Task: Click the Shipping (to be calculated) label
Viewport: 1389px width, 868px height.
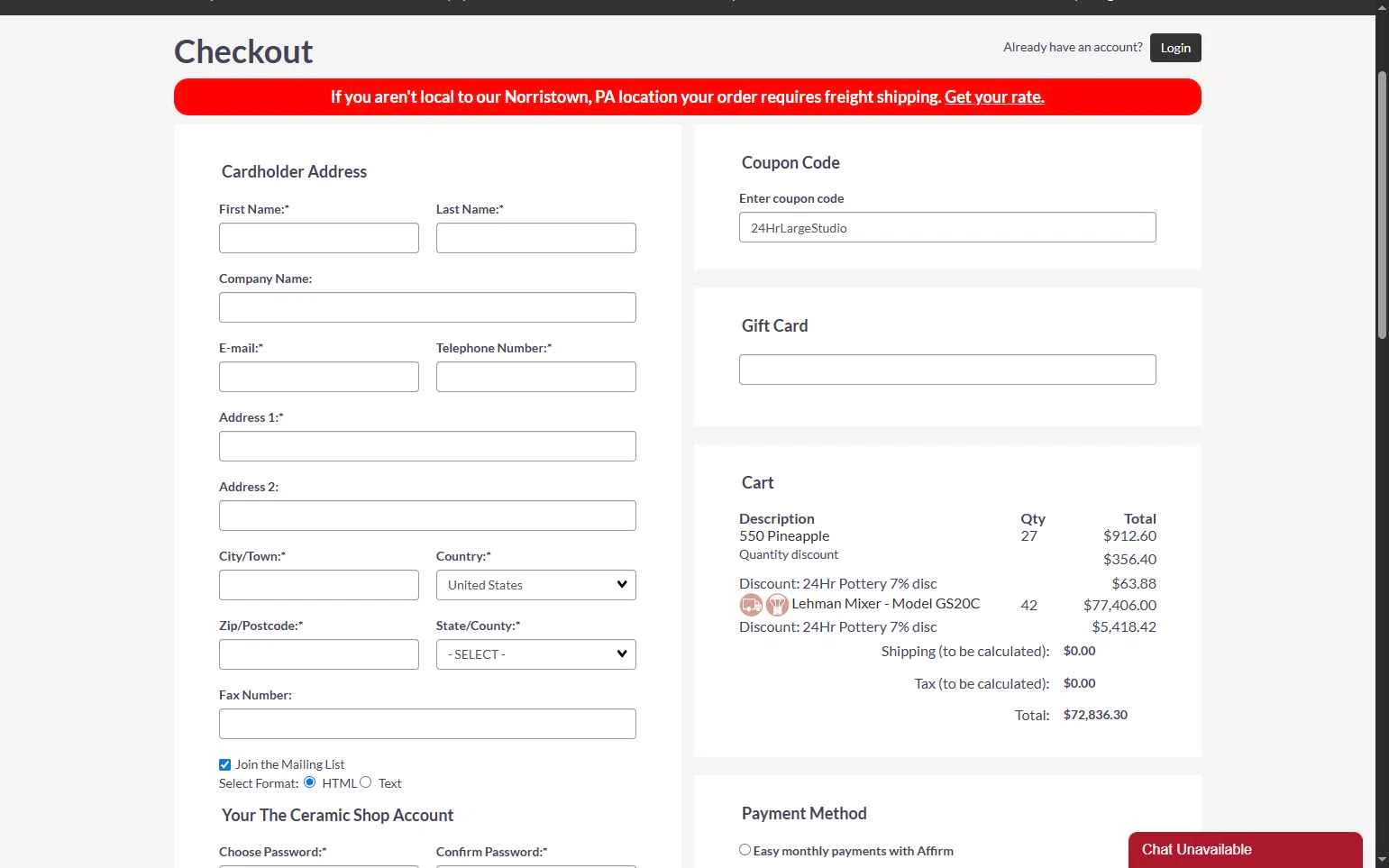Action: (x=965, y=651)
